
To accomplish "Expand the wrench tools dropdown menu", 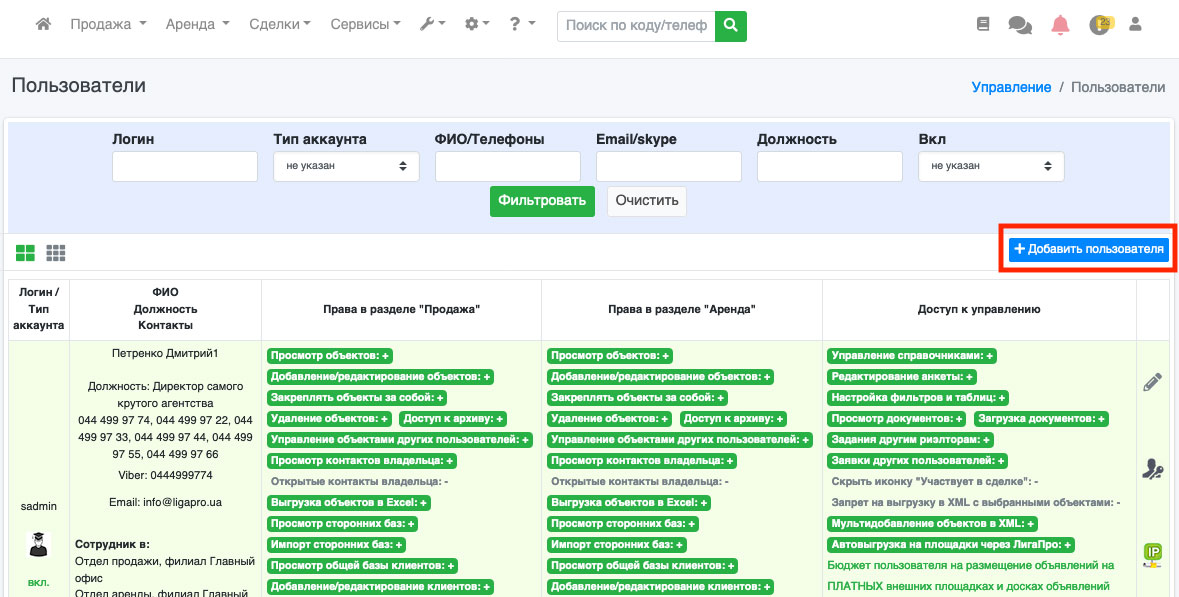I will point(432,25).
